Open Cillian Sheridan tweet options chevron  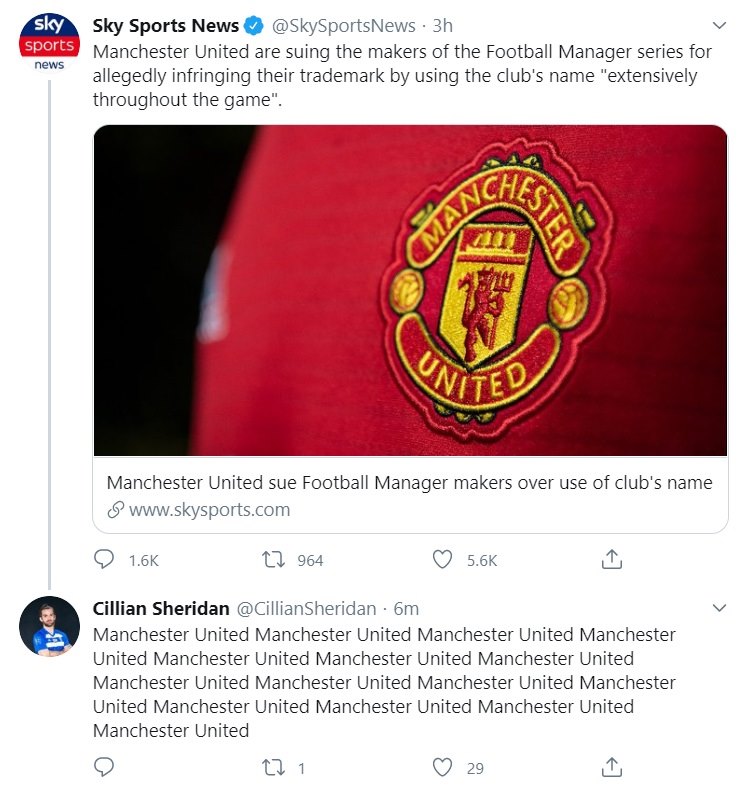tap(719, 608)
